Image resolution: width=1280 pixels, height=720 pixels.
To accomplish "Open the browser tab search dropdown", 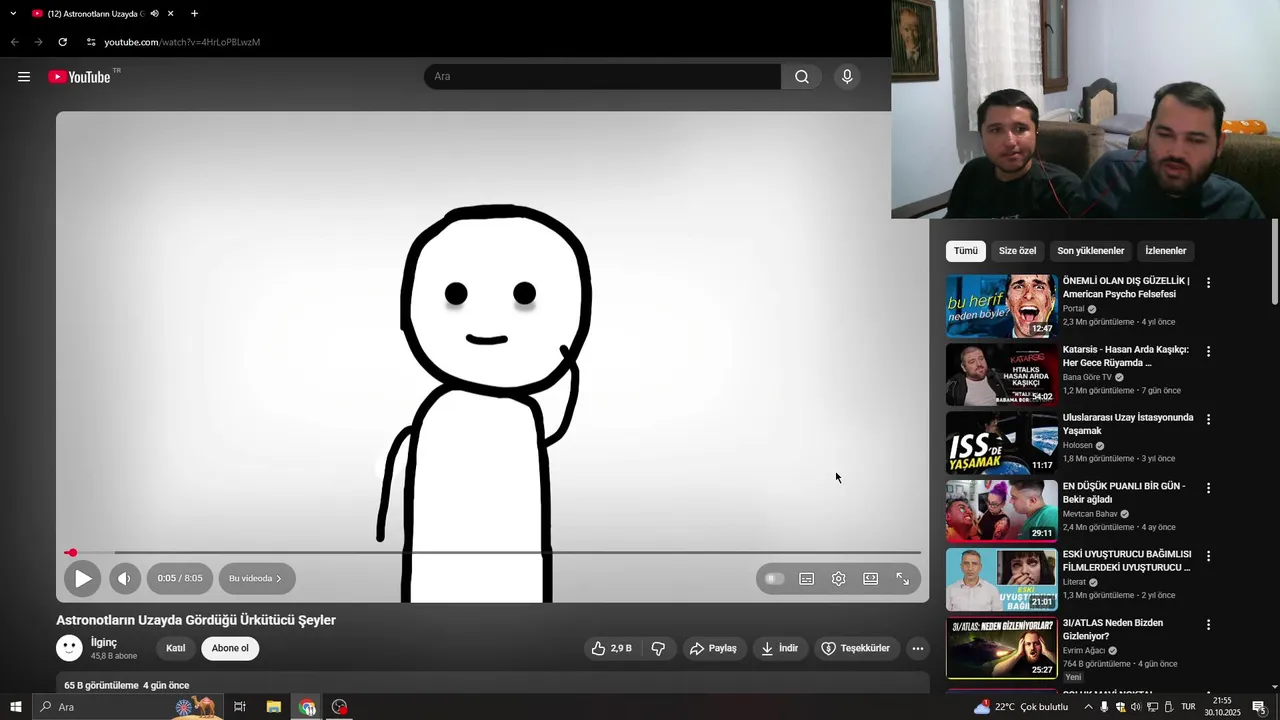I will pyautogui.click(x=13, y=14).
